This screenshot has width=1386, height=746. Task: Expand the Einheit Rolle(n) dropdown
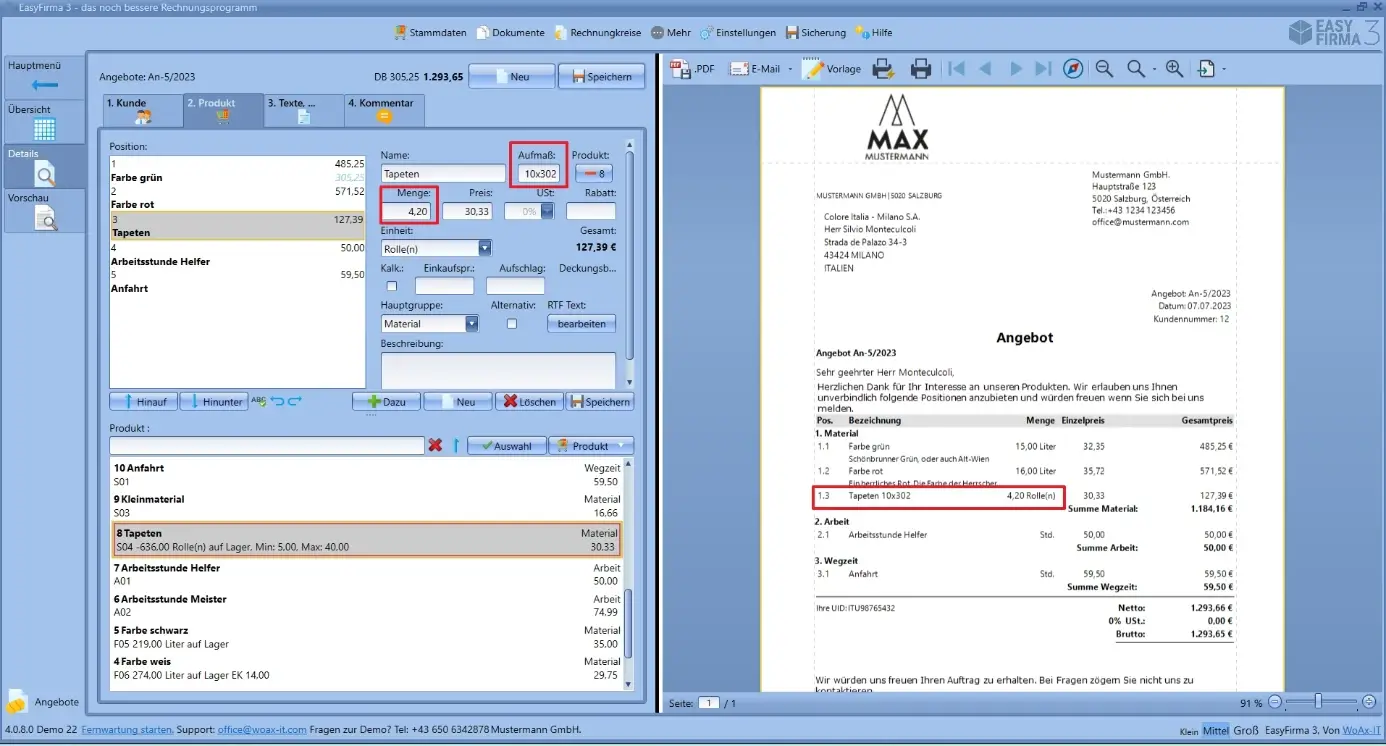(485, 248)
